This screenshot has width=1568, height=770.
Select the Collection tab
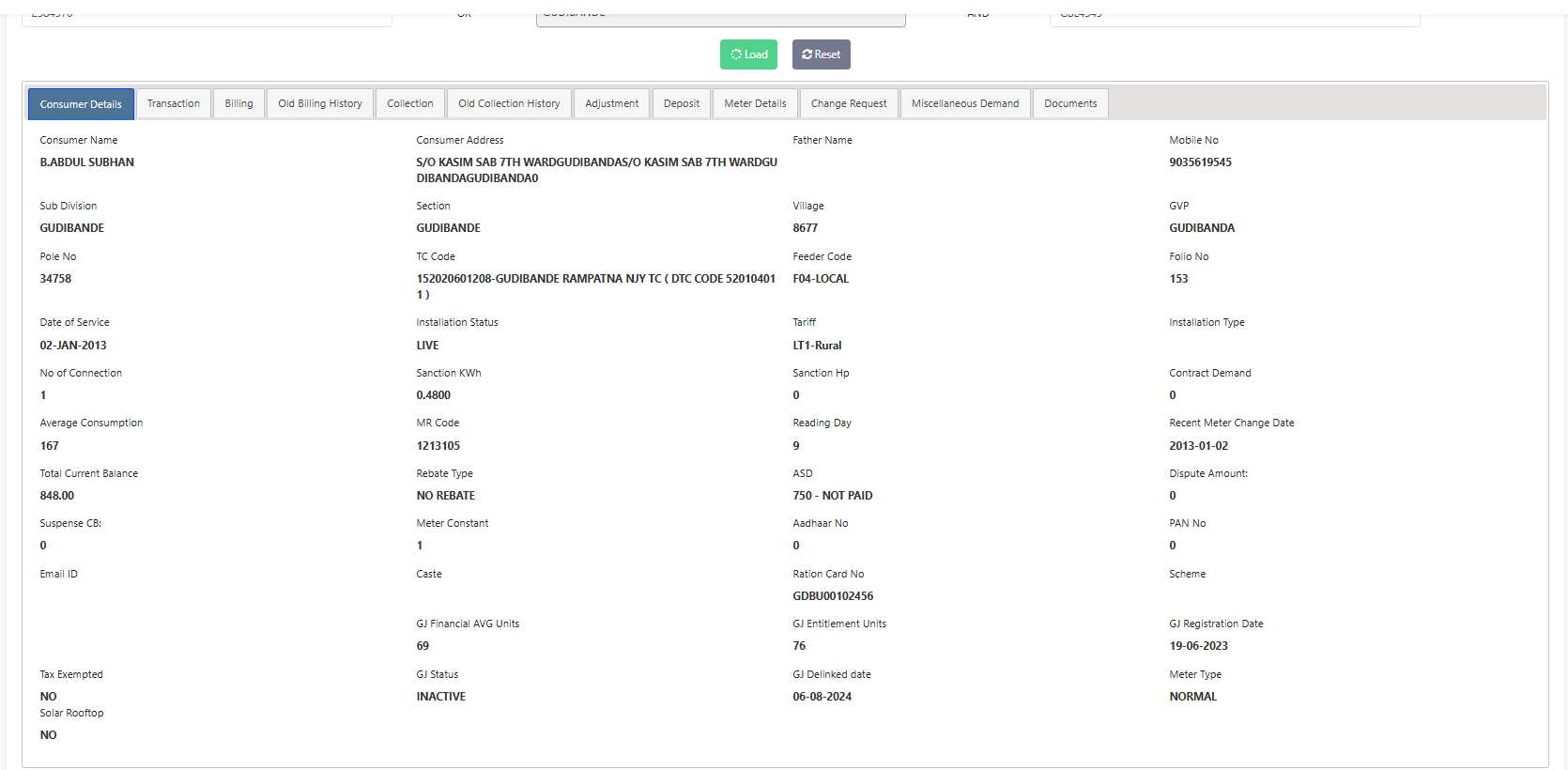(410, 103)
